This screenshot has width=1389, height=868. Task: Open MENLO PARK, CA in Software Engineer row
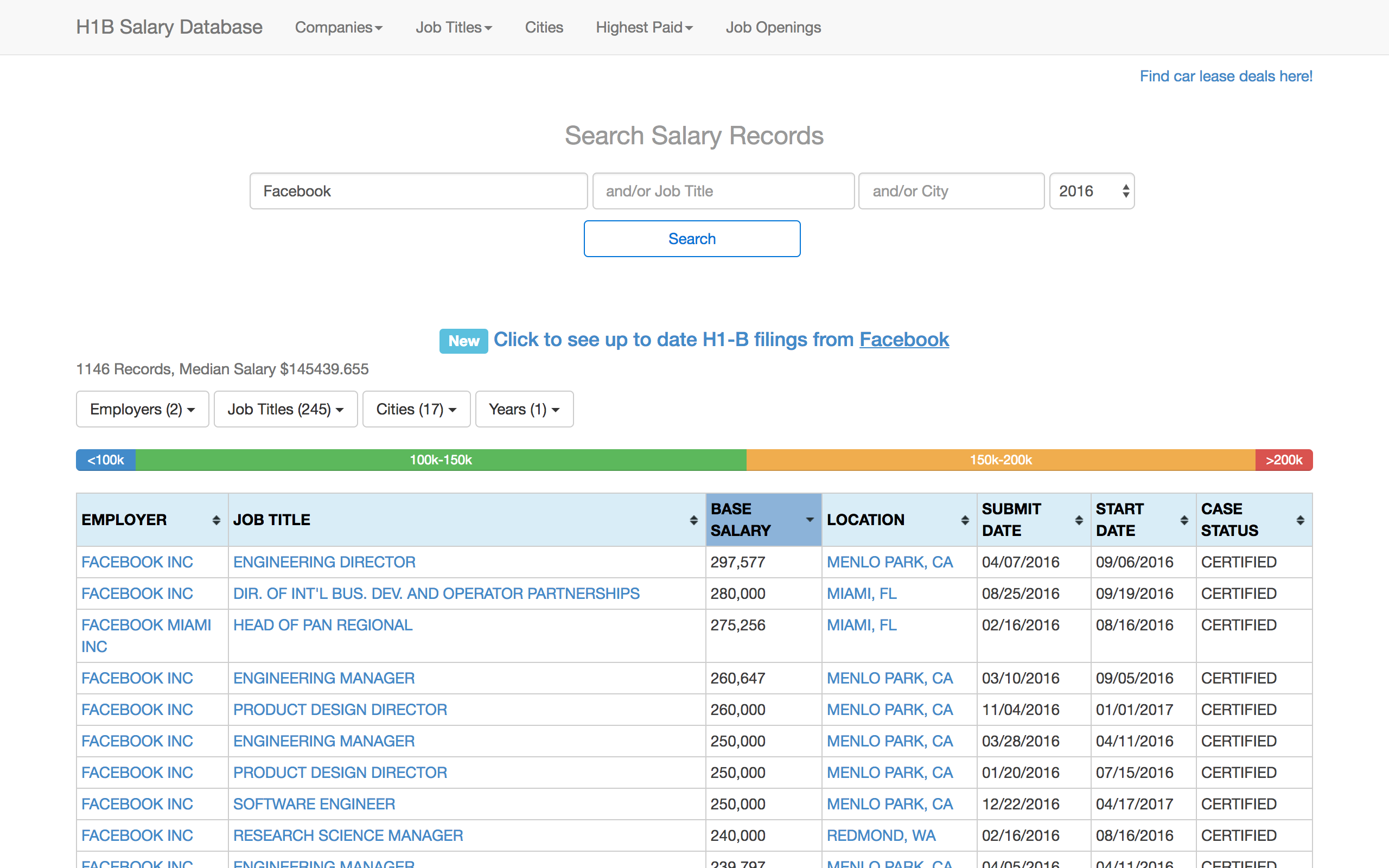[890, 805]
